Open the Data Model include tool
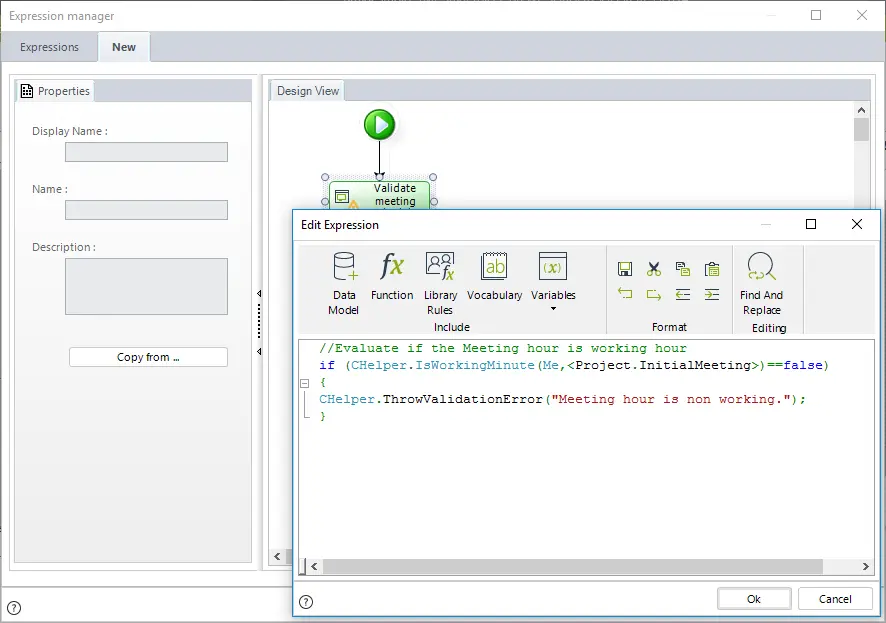 [344, 284]
